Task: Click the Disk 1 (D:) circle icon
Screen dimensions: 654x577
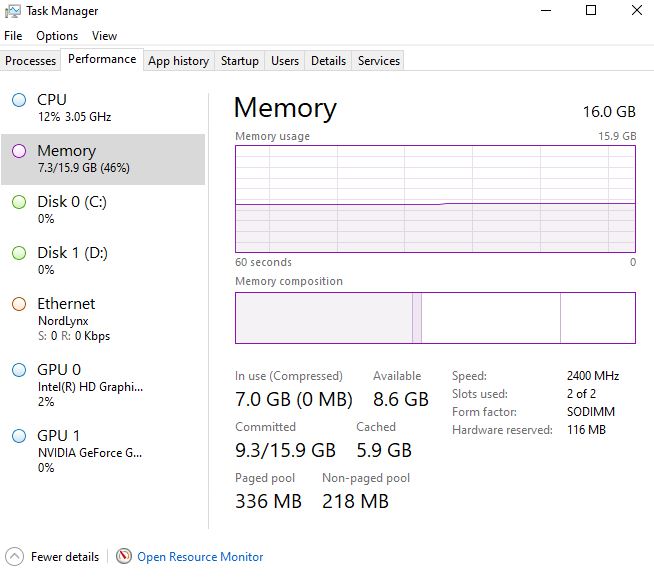Action: pyautogui.click(x=19, y=253)
